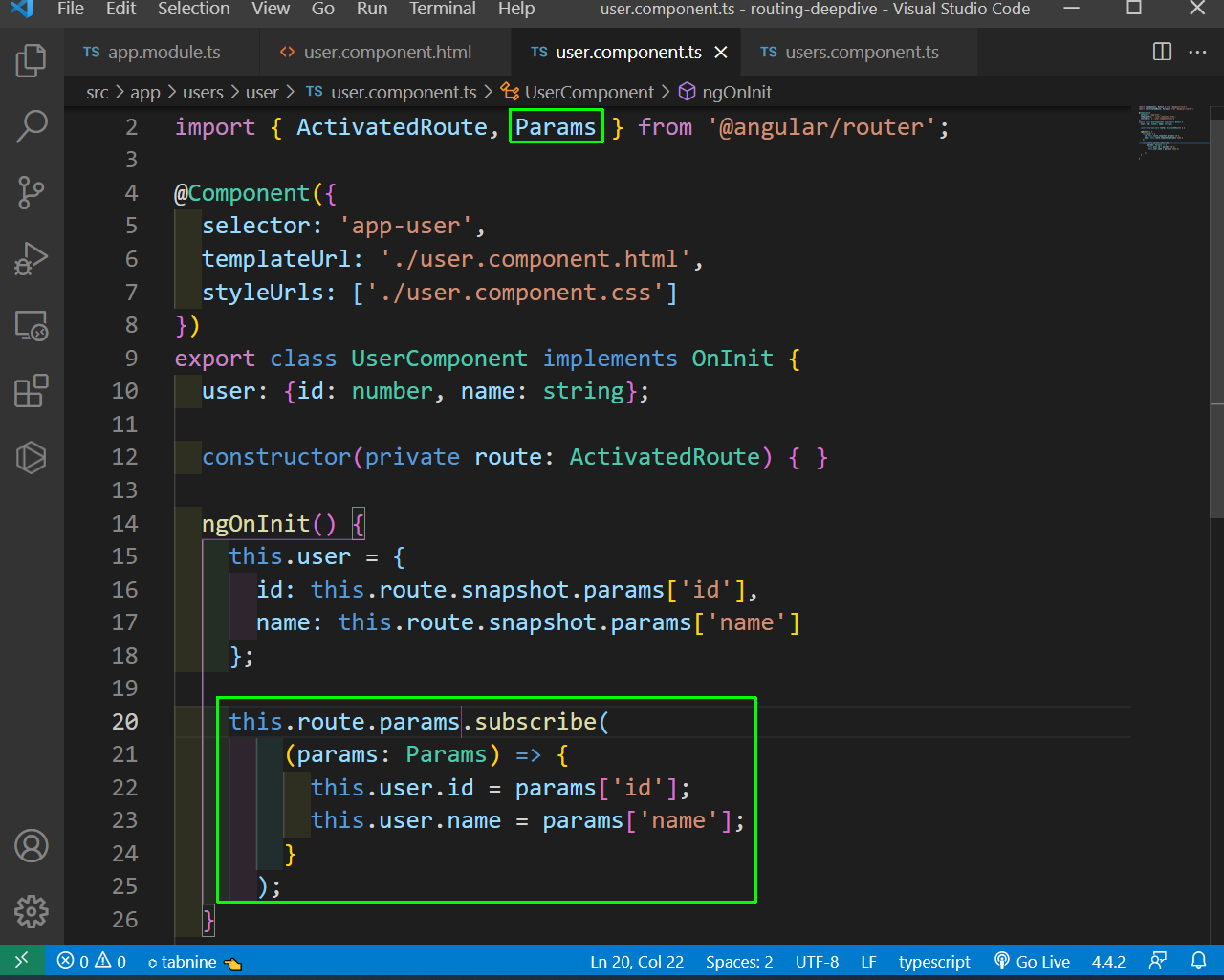Click the UserComponent breadcrumb
The width and height of the screenshot is (1224, 980).
pos(578,92)
